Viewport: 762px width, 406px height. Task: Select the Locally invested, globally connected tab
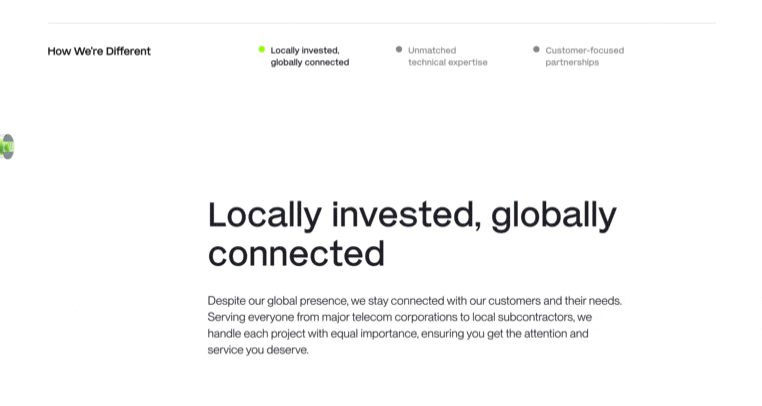pyautogui.click(x=309, y=56)
